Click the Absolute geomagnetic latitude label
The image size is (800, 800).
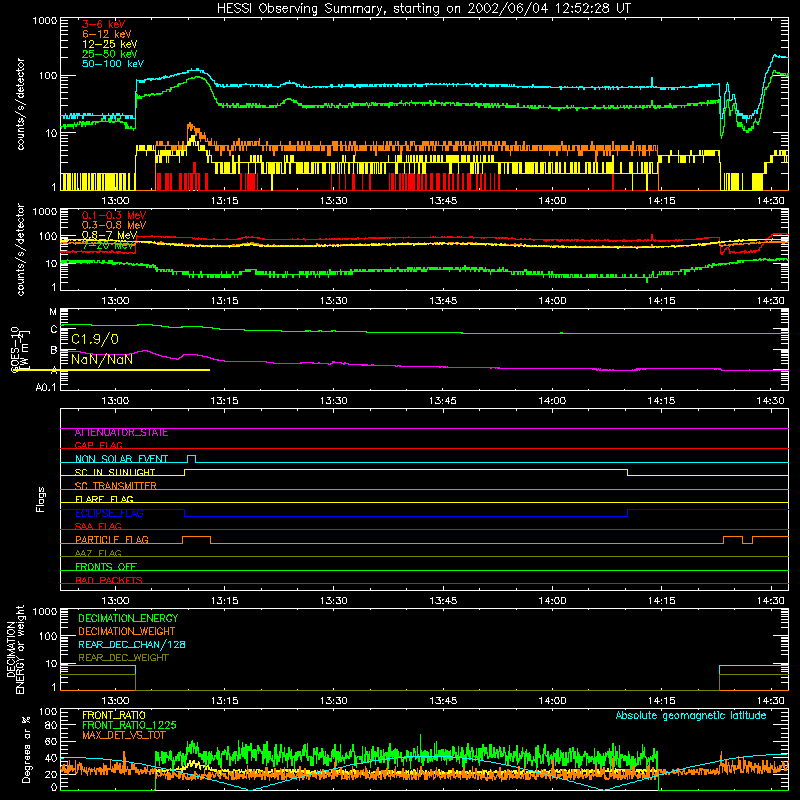pyautogui.click(x=691, y=716)
